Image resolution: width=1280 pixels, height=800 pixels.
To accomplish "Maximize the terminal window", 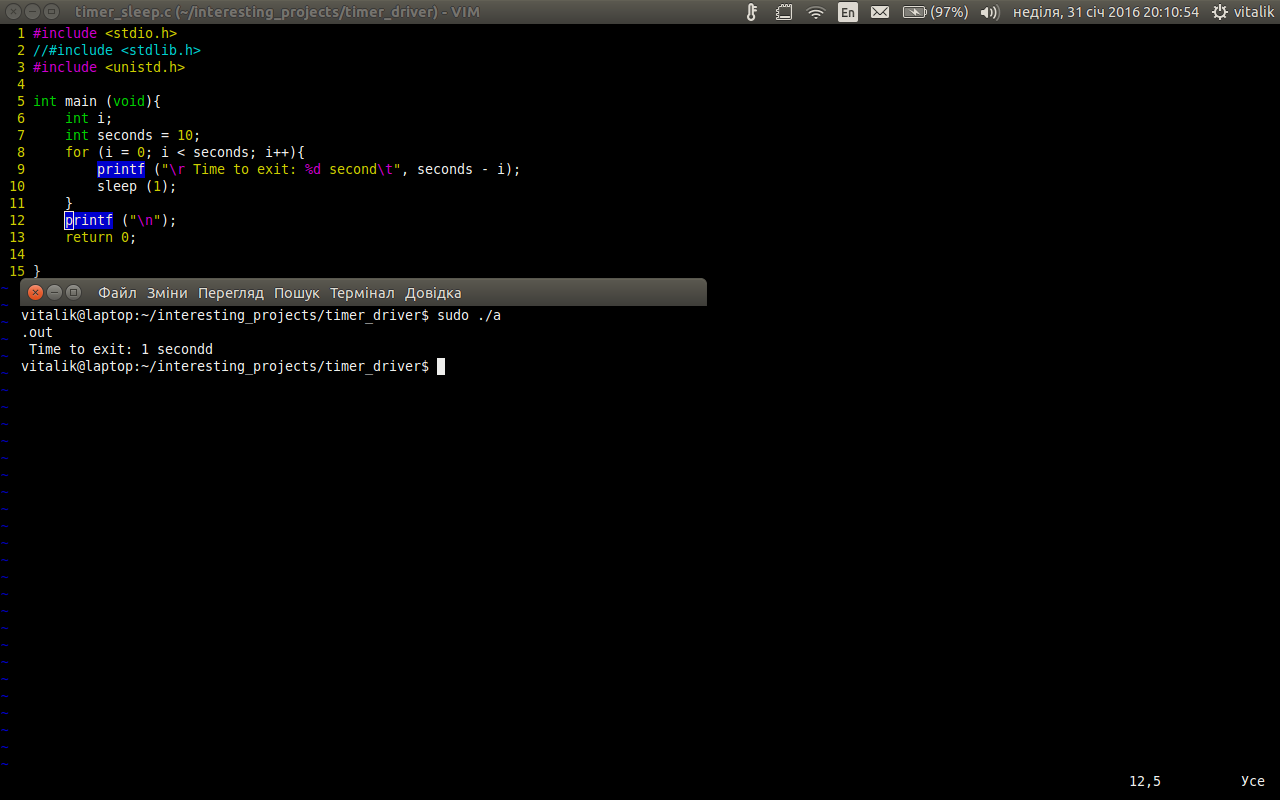I will [73, 293].
